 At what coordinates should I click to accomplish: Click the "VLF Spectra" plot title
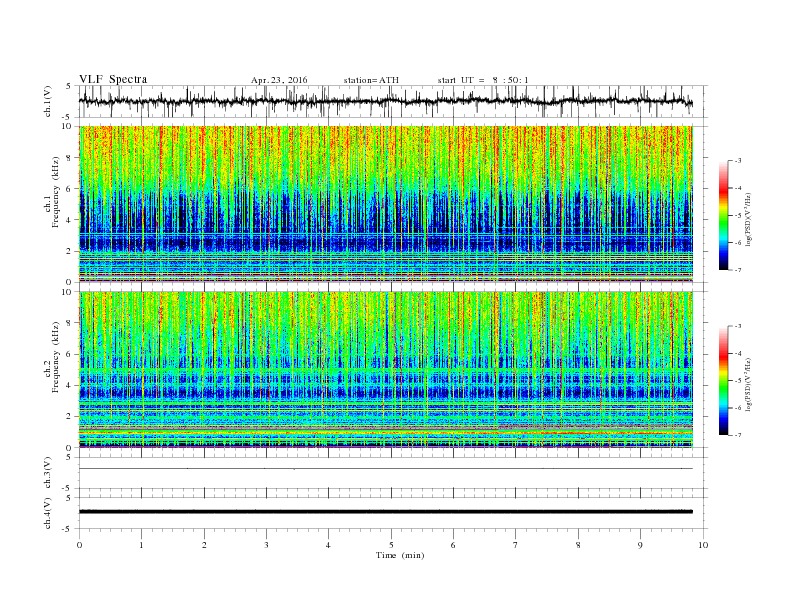[x=113, y=79]
